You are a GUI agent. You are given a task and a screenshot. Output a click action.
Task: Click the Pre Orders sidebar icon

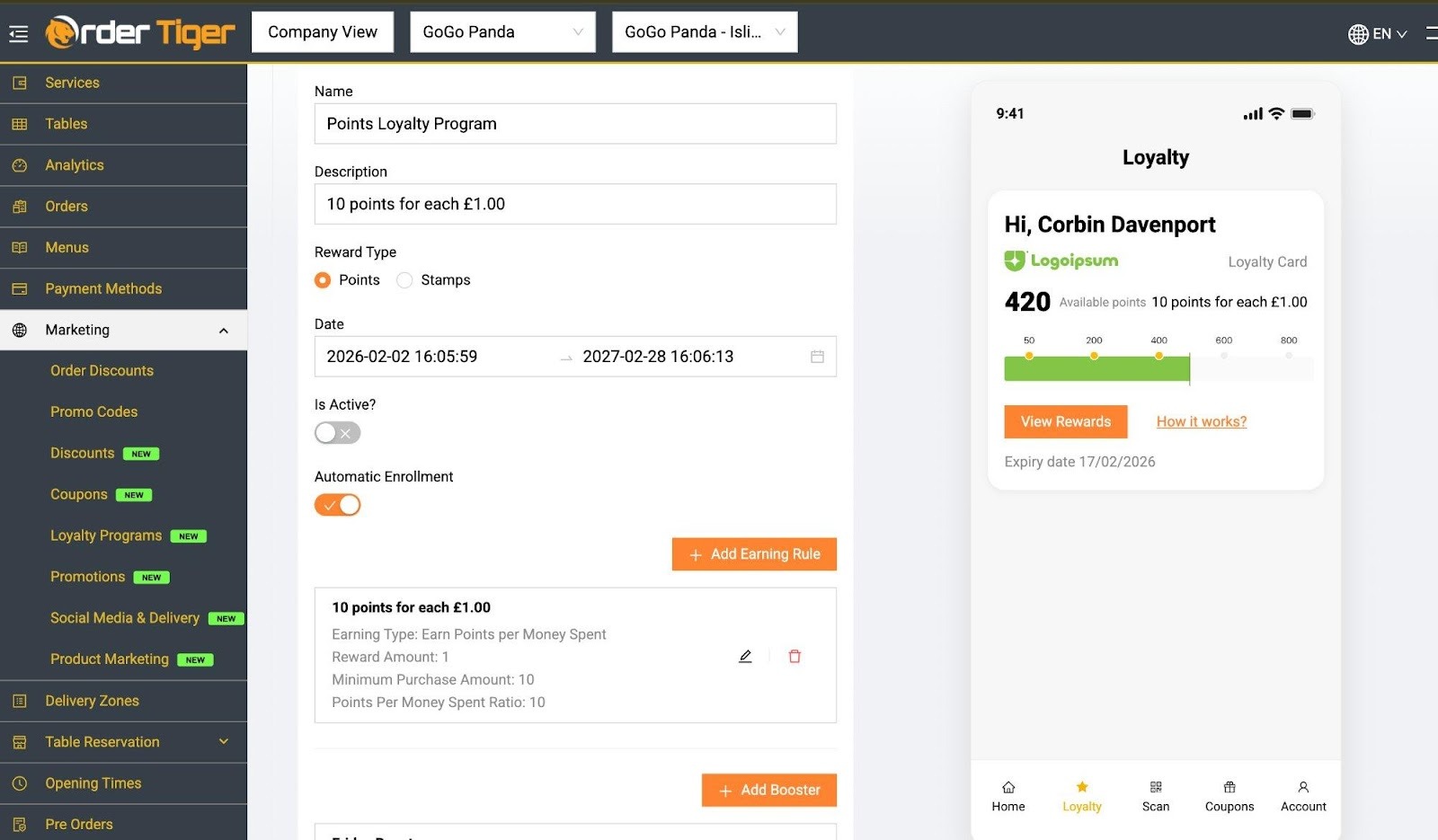[20, 825]
